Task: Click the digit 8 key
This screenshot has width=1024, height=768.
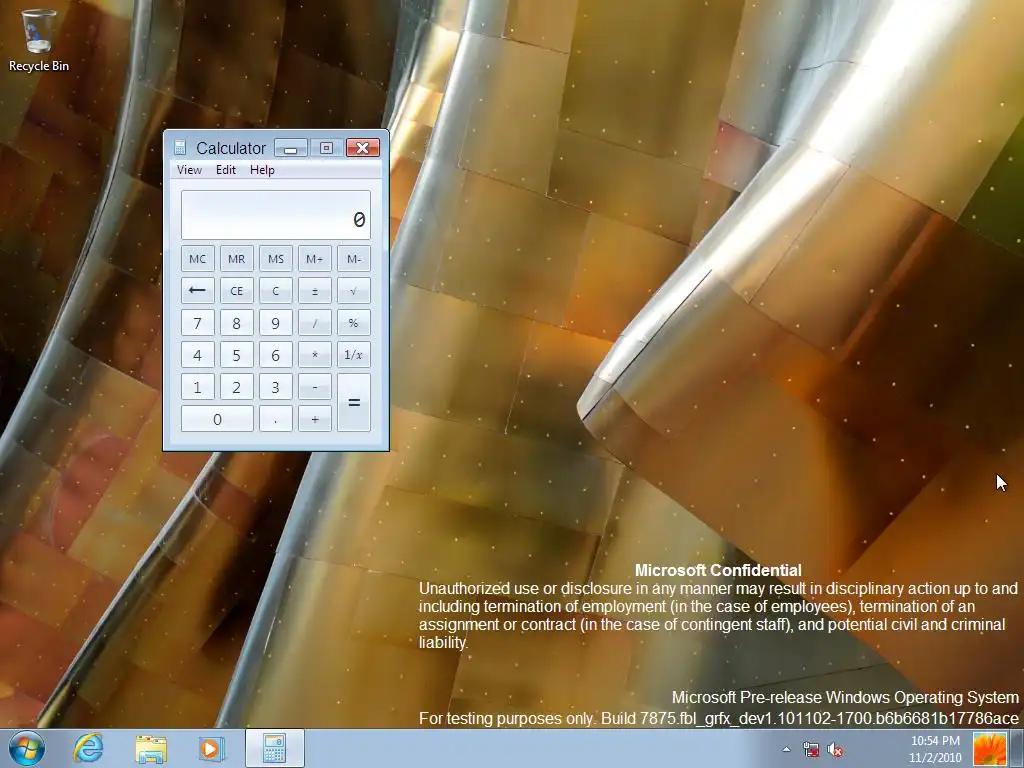Action: [x=236, y=323]
